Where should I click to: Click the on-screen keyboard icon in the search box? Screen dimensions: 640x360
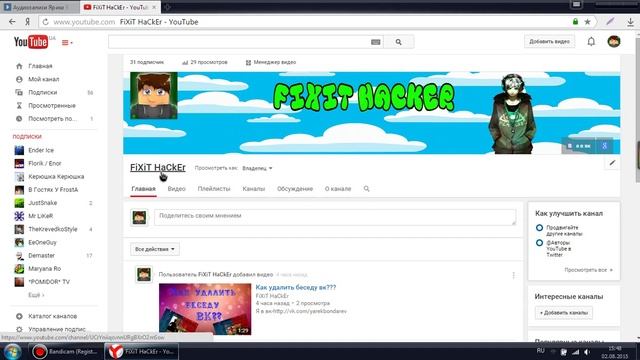(376, 42)
